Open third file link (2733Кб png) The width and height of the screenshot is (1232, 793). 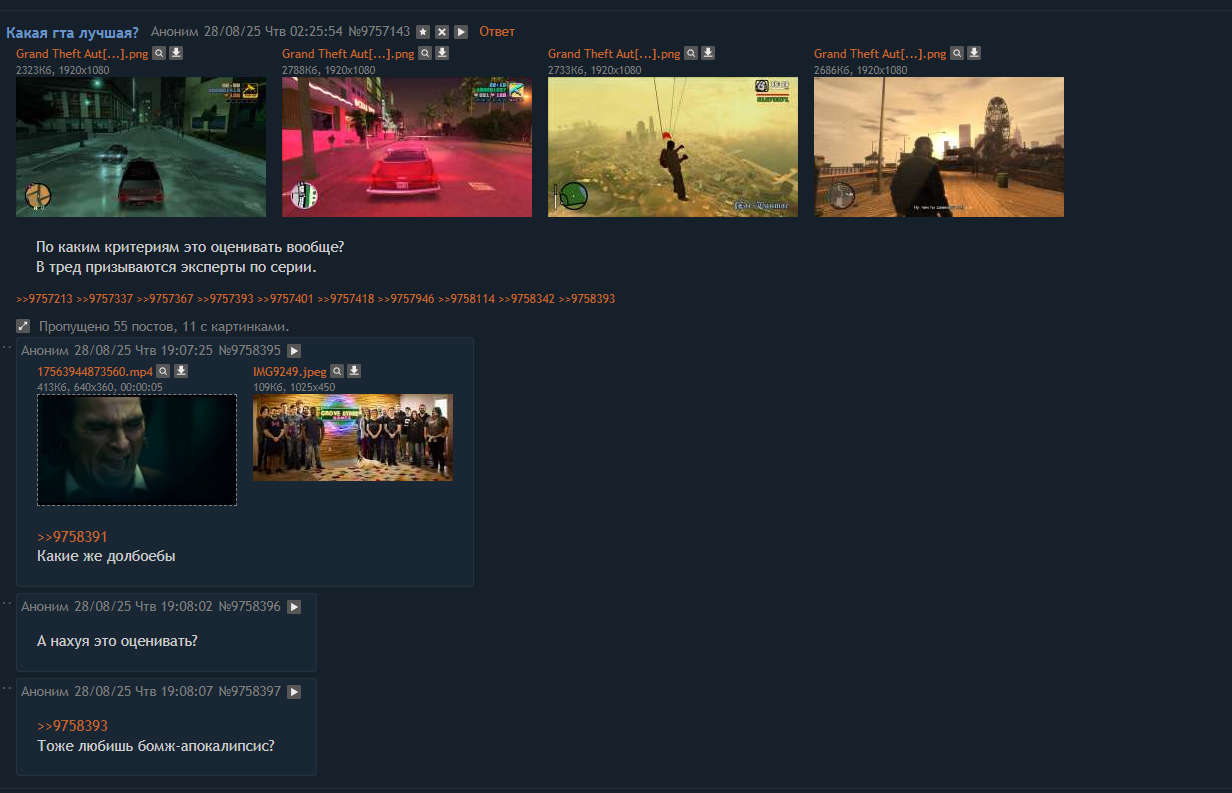[614, 54]
